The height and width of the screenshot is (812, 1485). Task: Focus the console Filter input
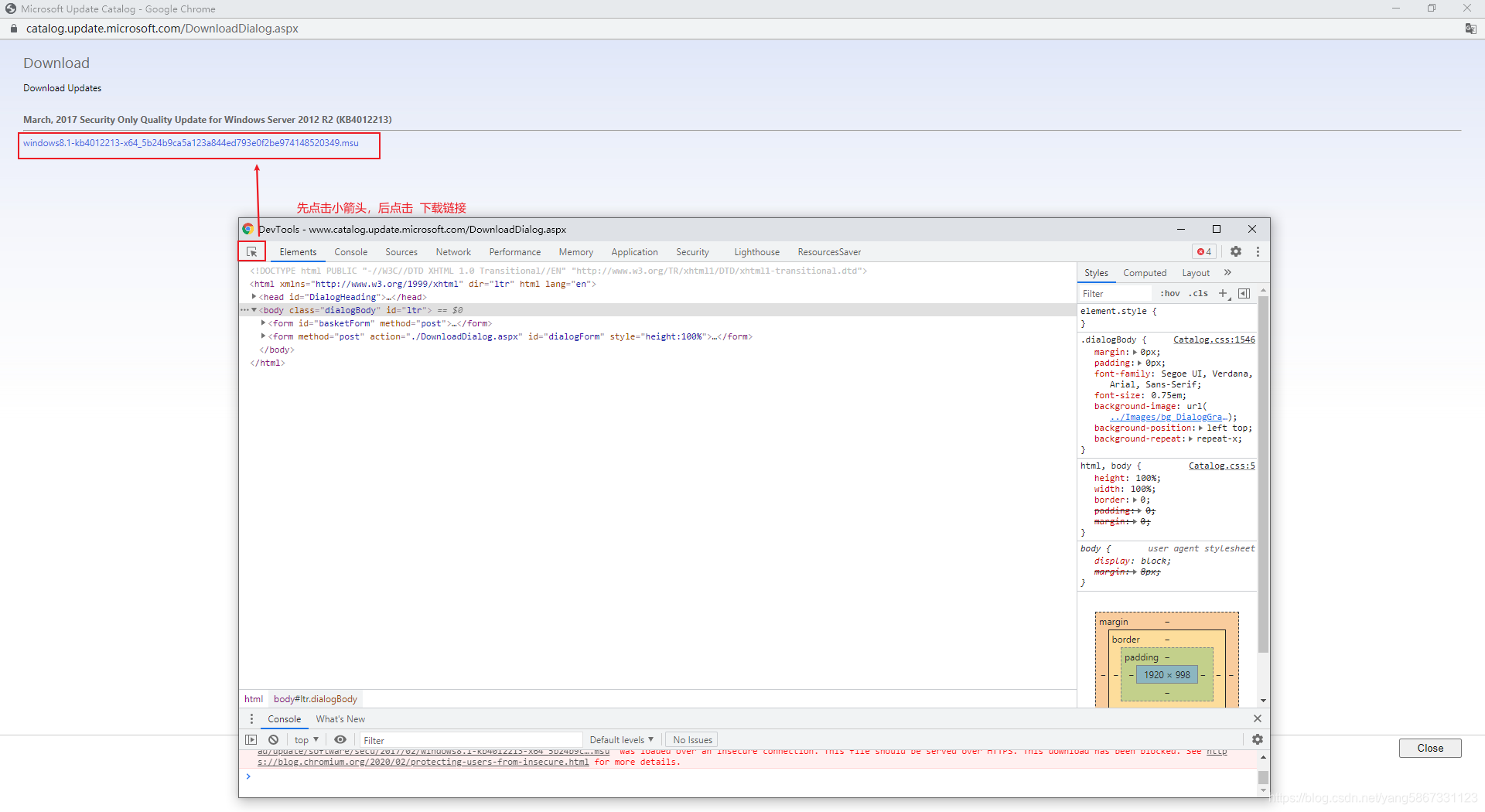click(x=471, y=740)
